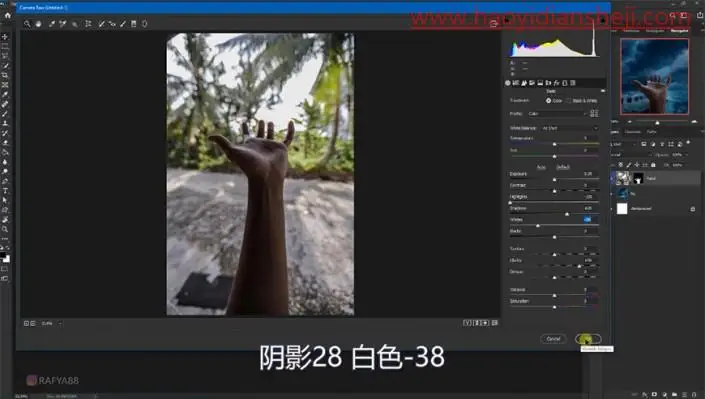Click the OK button in Camera Raw
The height and width of the screenshot is (399, 705).
click(588, 339)
